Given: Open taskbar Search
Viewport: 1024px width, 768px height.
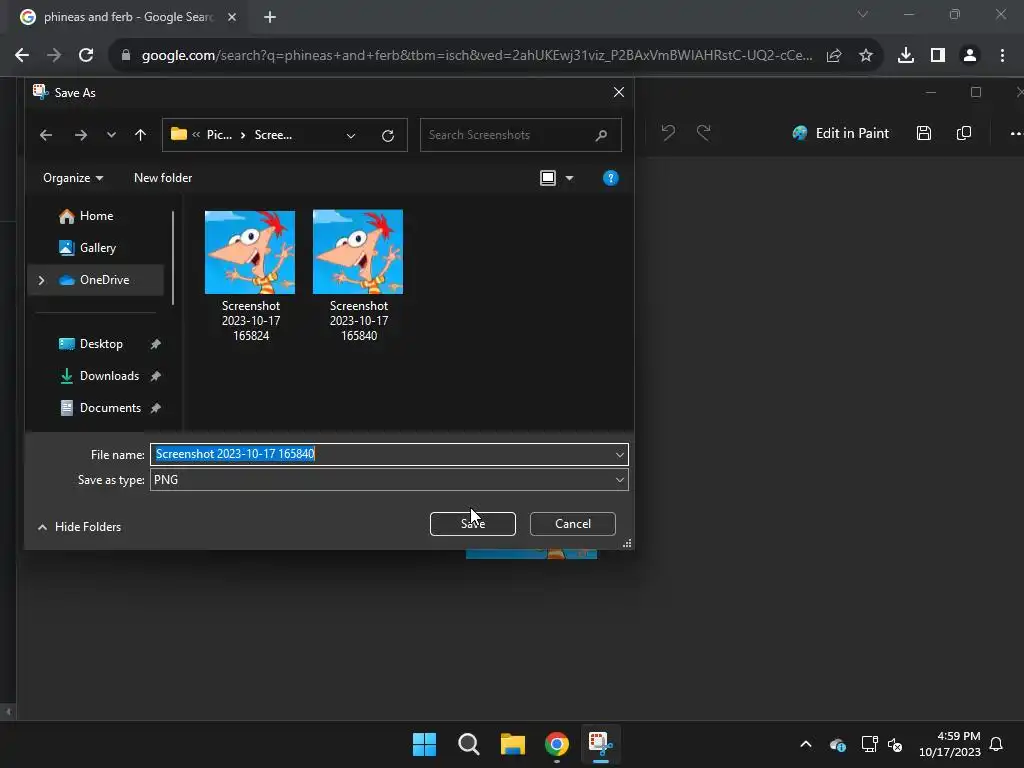Looking at the screenshot, I should 468,744.
